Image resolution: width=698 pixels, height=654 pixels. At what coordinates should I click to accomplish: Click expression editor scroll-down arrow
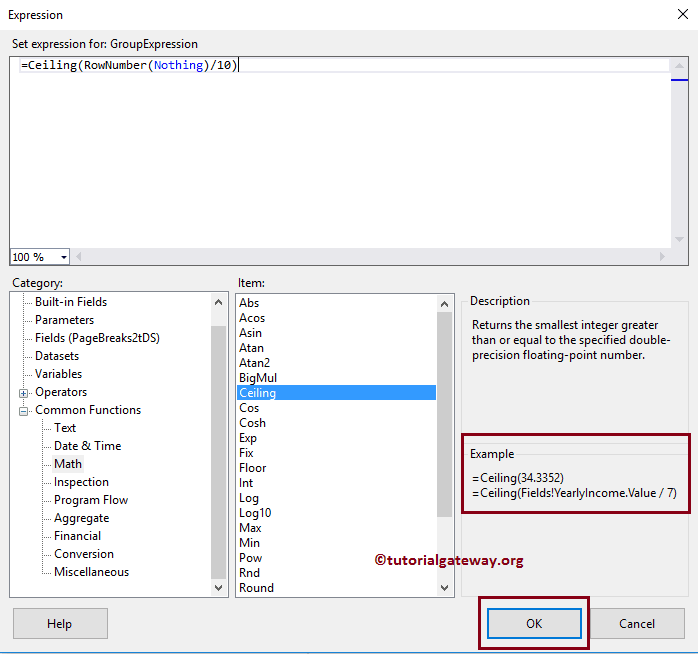[679, 240]
